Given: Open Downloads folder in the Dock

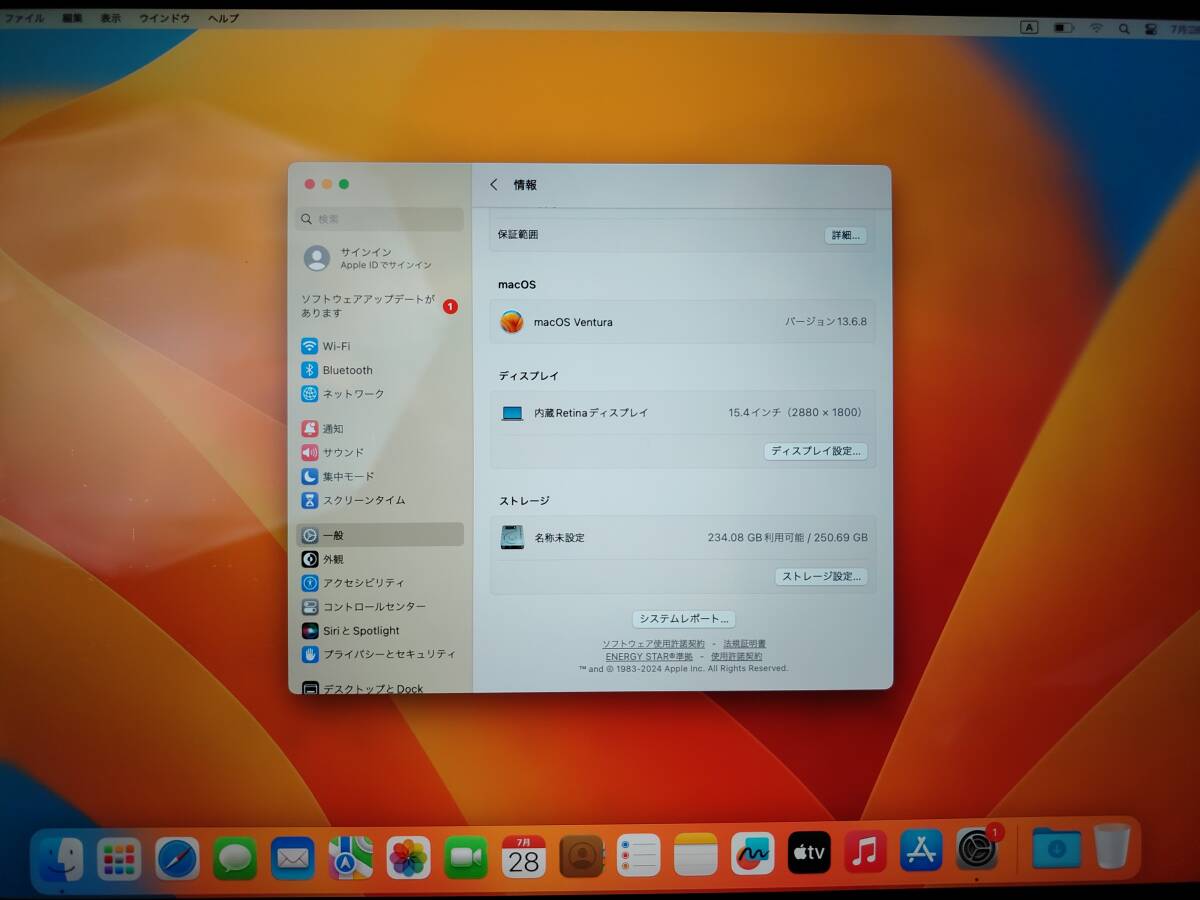Looking at the screenshot, I should tap(1056, 848).
